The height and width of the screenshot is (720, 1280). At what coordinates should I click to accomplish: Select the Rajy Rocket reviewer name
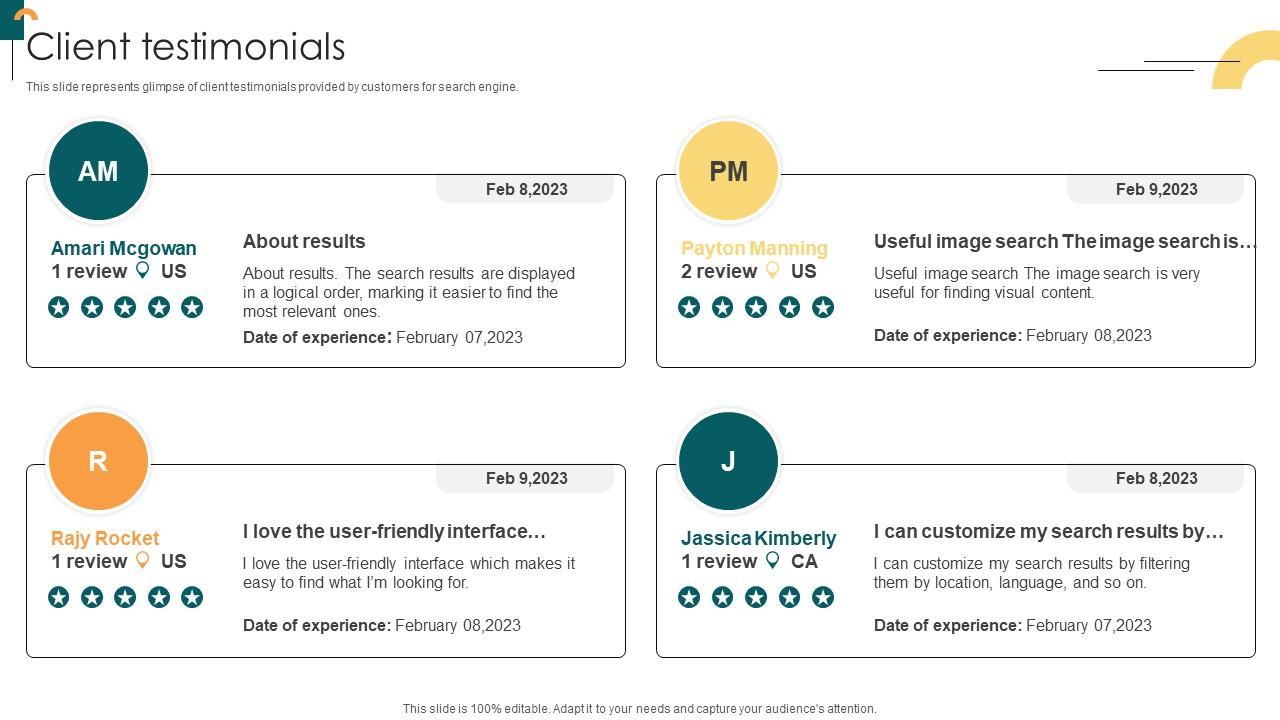105,538
